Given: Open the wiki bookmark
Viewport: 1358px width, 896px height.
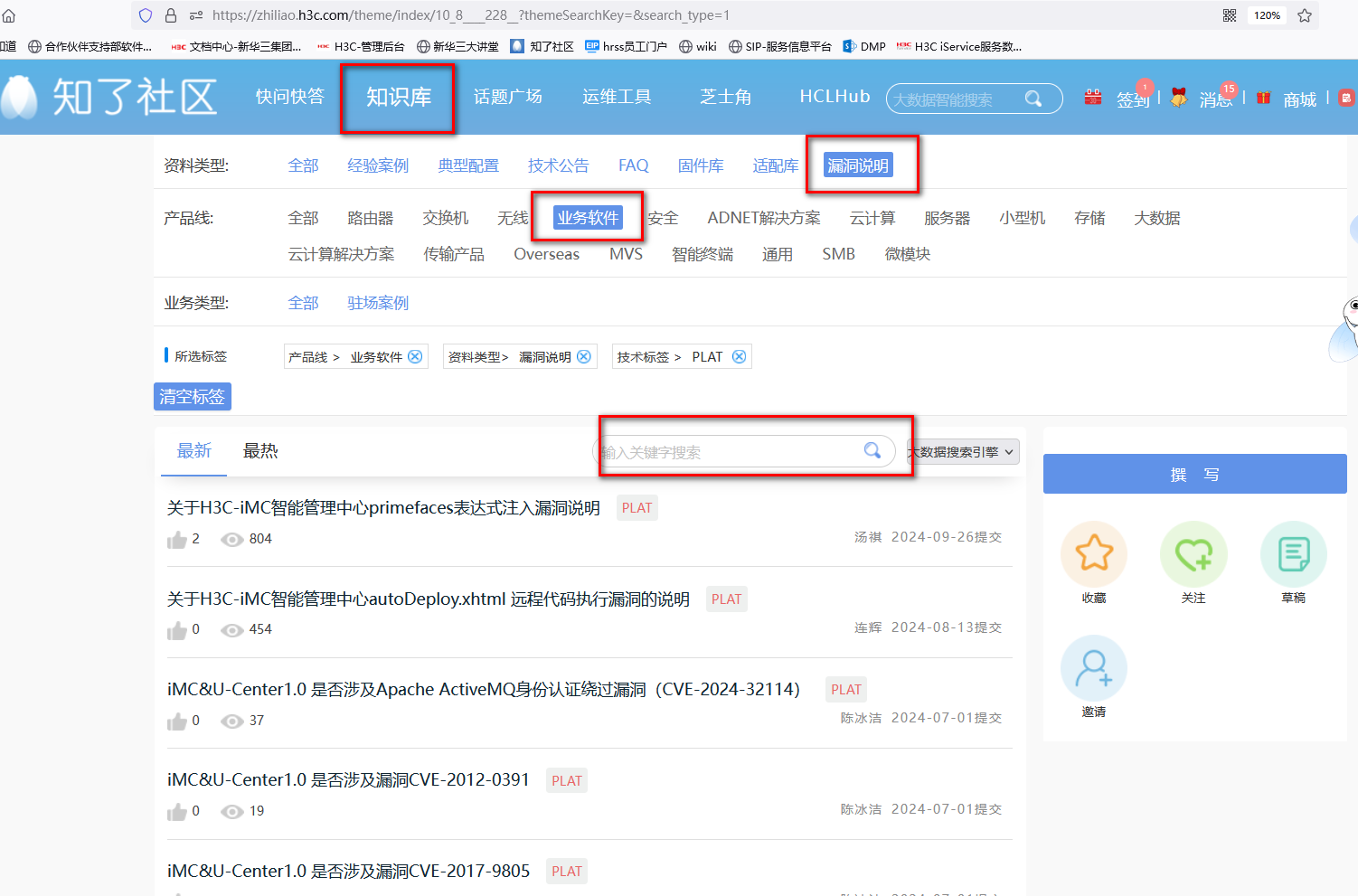Looking at the screenshot, I should pos(698,46).
